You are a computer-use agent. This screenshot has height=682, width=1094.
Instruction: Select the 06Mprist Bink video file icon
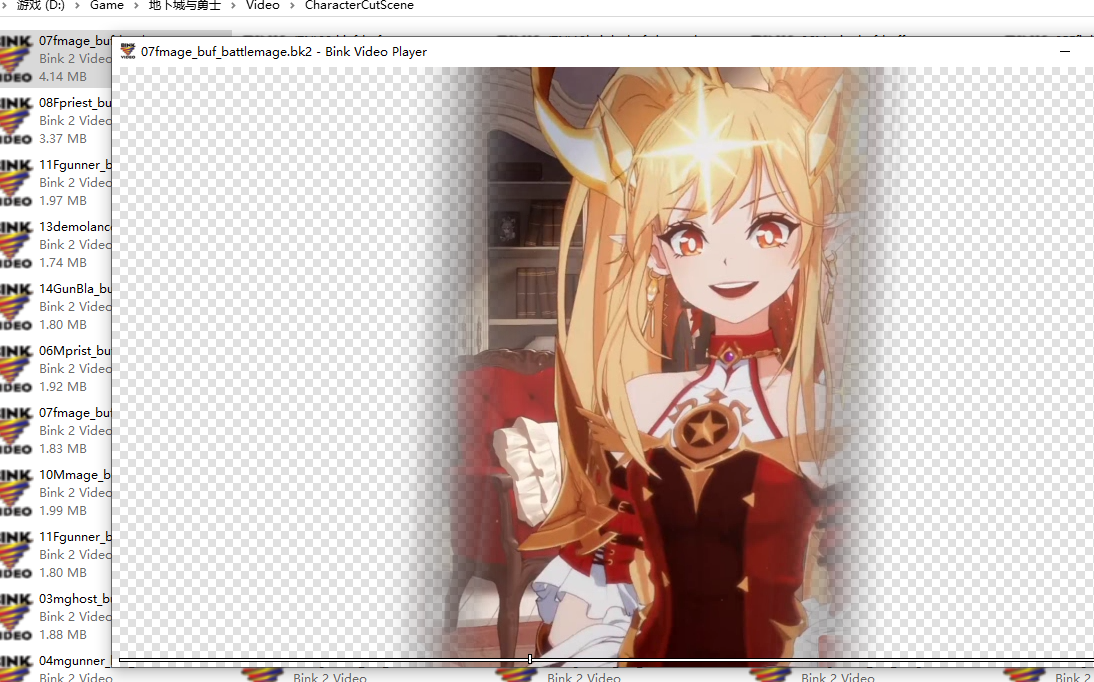tap(16, 368)
